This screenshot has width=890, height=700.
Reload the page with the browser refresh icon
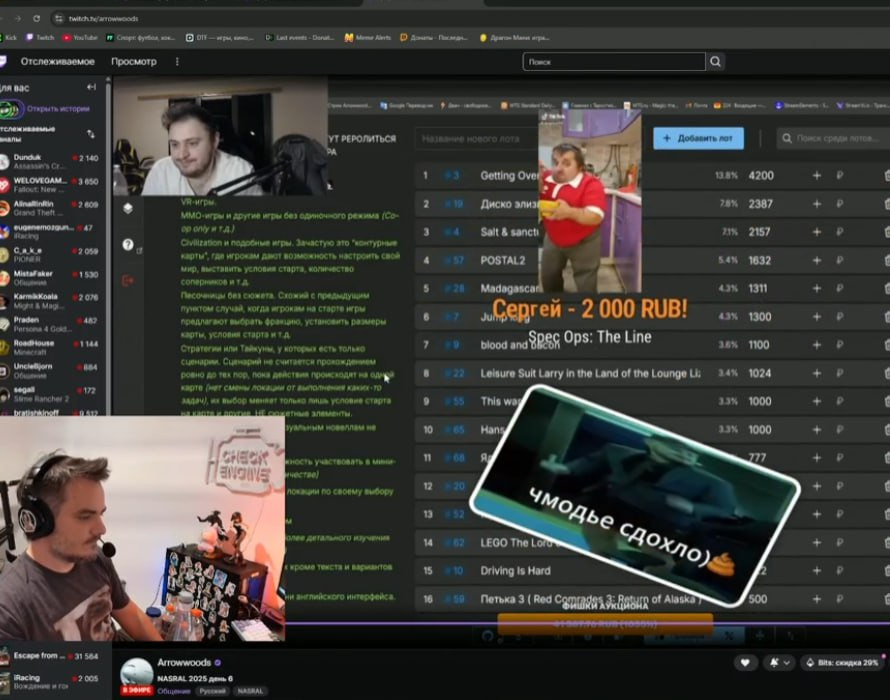click(x=36, y=18)
